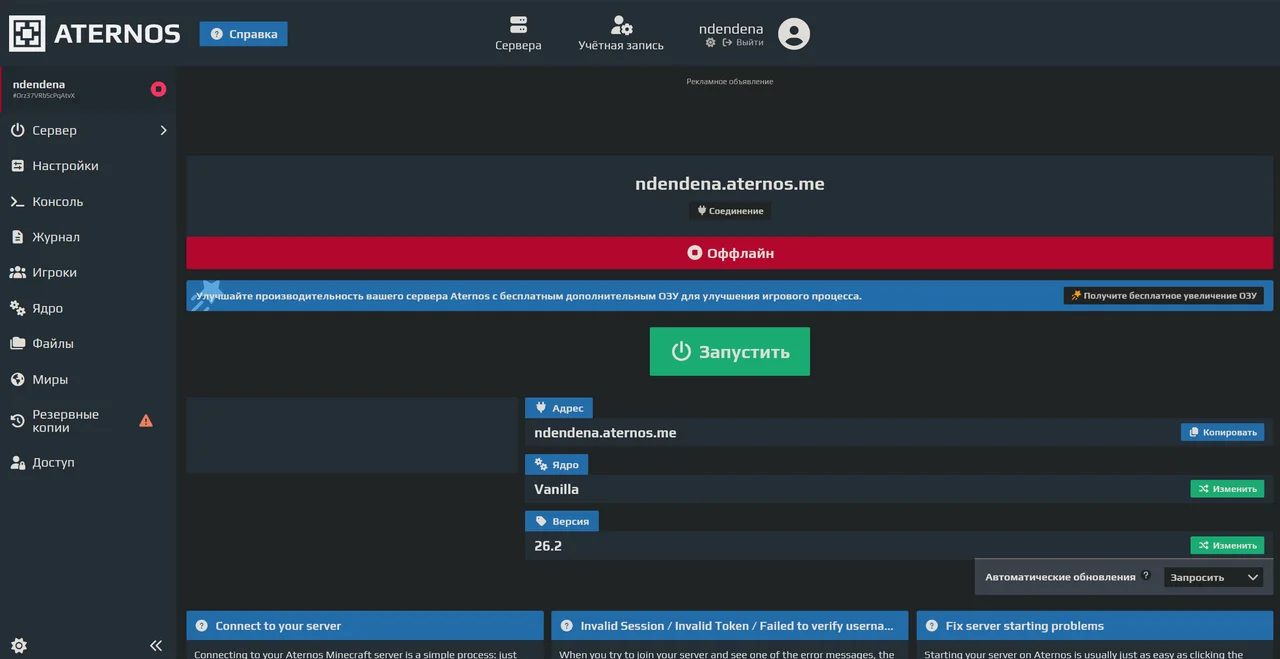The height and width of the screenshot is (659, 1280).
Task: Click question icon on Fix server starting problems
Action: tap(932, 626)
